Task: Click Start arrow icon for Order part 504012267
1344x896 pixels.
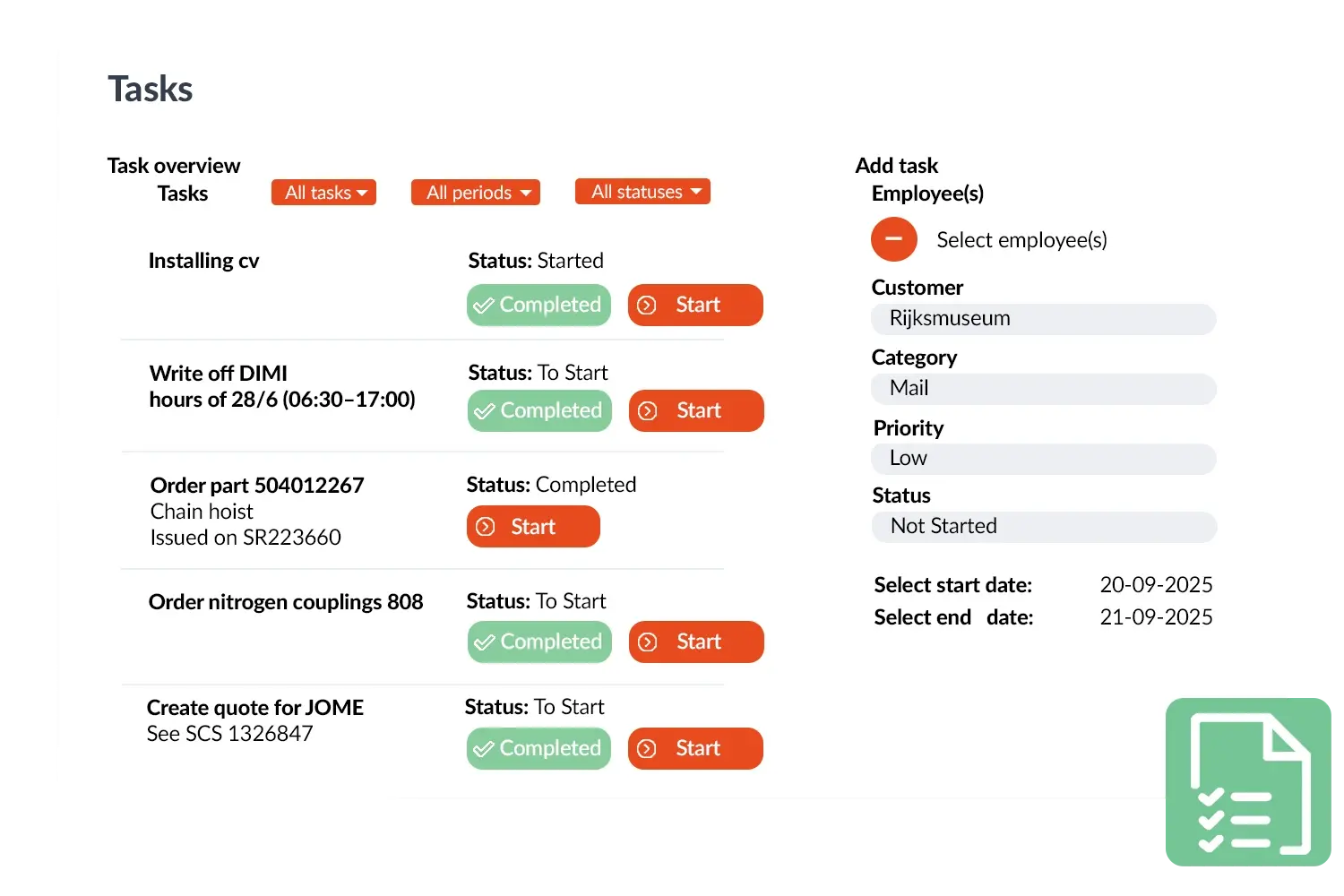Action: [x=486, y=527]
